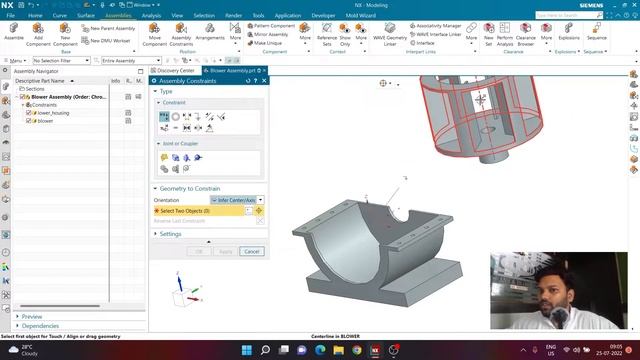Open the Menu dropdown
Screen dimensions: 640x360
point(15,60)
